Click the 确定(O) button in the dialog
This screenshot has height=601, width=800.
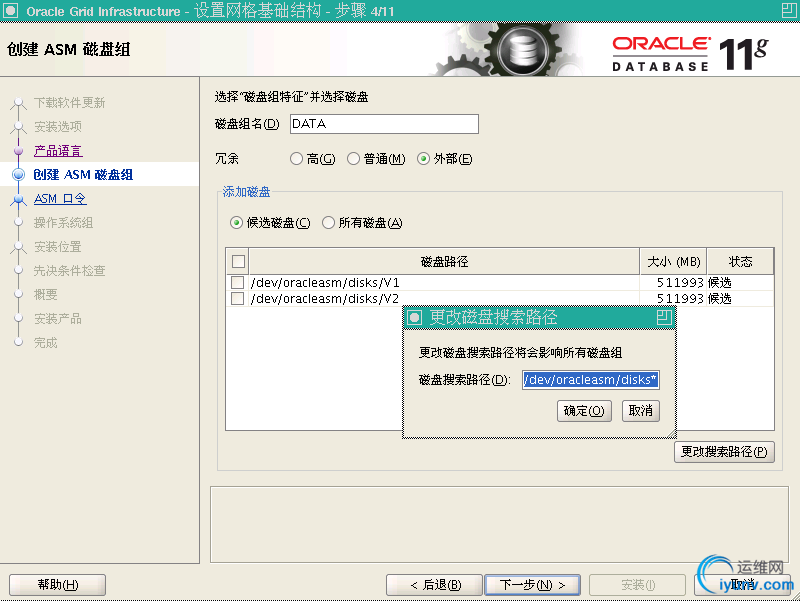pos(584,411)
